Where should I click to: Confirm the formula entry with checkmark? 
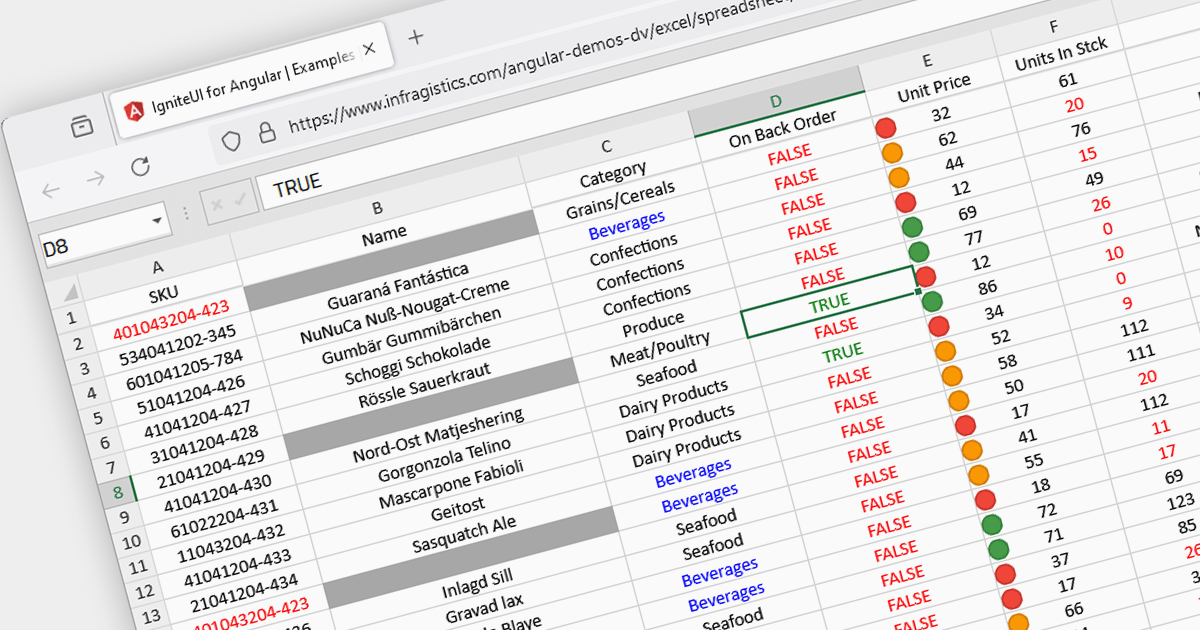pos(239,200)
